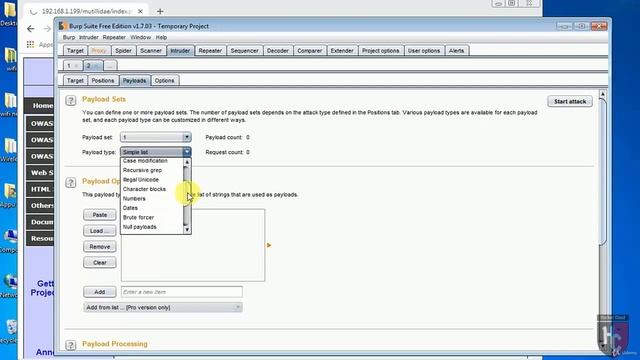
Task: Open the Repeater menu in menu bar
Action: 114,37
